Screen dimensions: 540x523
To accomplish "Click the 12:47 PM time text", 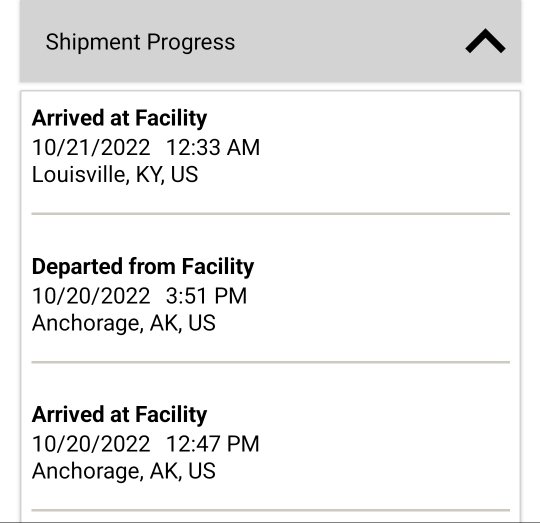I will tap(213, 443).
